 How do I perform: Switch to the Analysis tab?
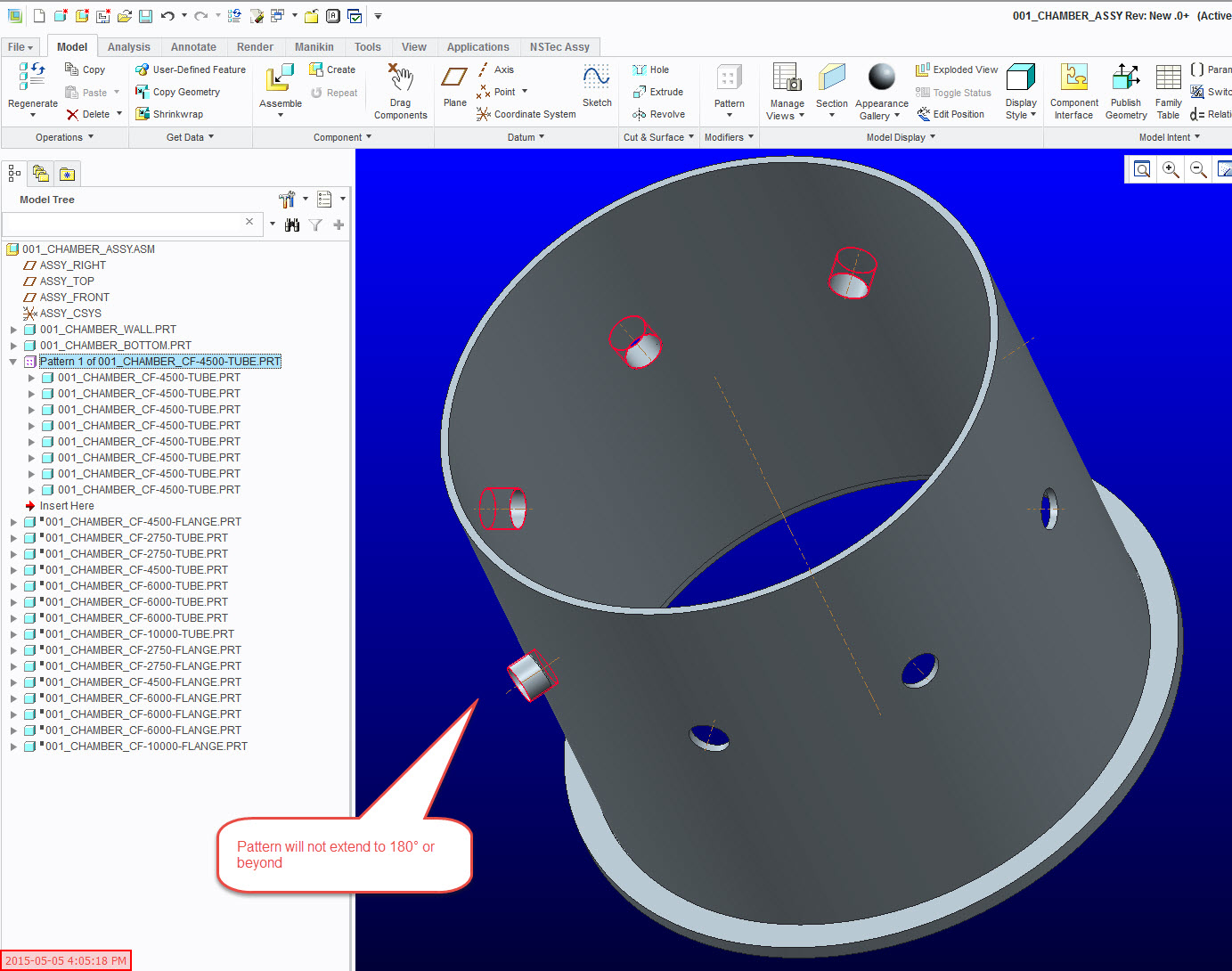[129, 47]
